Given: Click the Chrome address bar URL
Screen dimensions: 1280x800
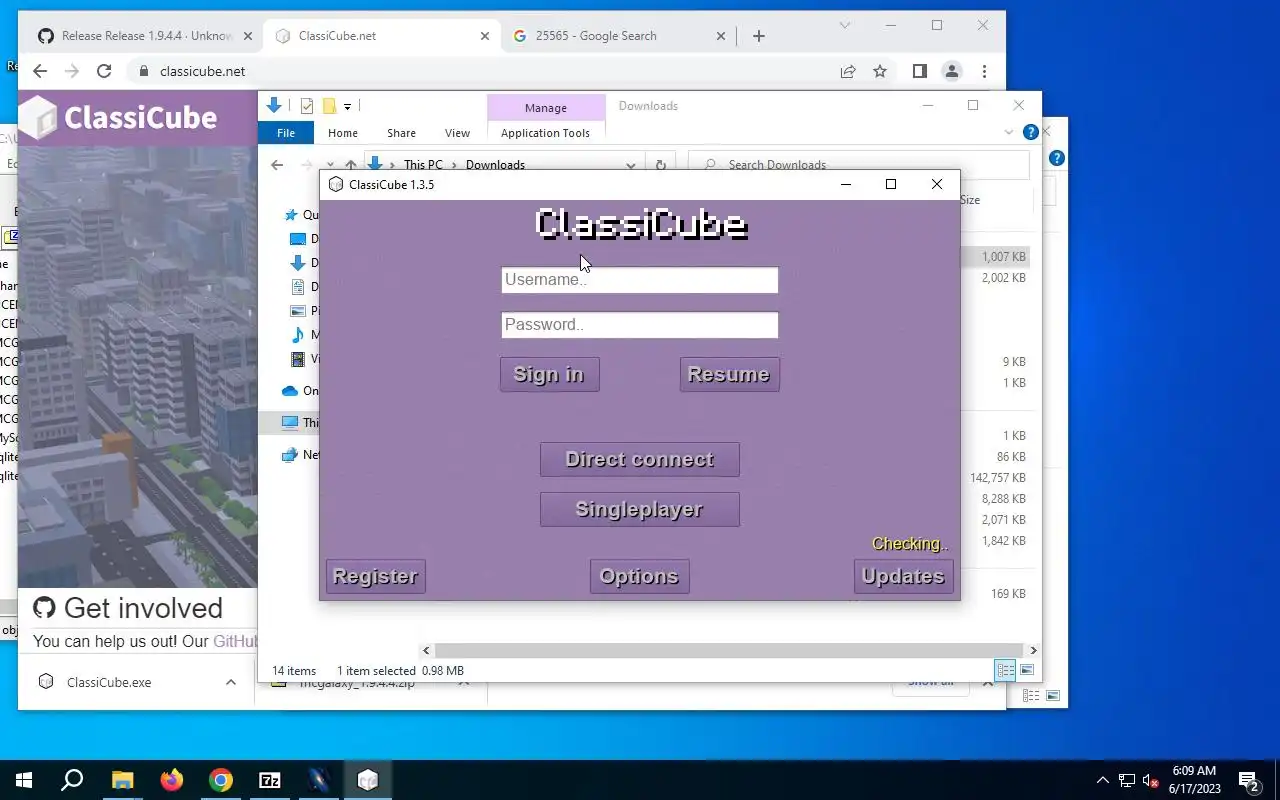Looking at the screenshot, I should click(202, 71).
